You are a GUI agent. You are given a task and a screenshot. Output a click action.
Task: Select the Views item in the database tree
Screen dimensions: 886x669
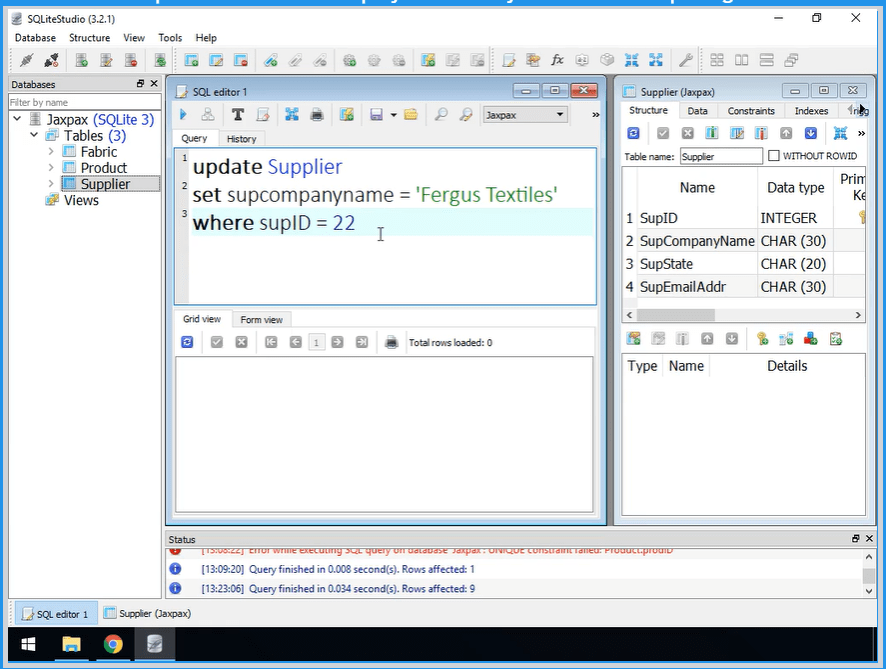click(x=81, y=200)
